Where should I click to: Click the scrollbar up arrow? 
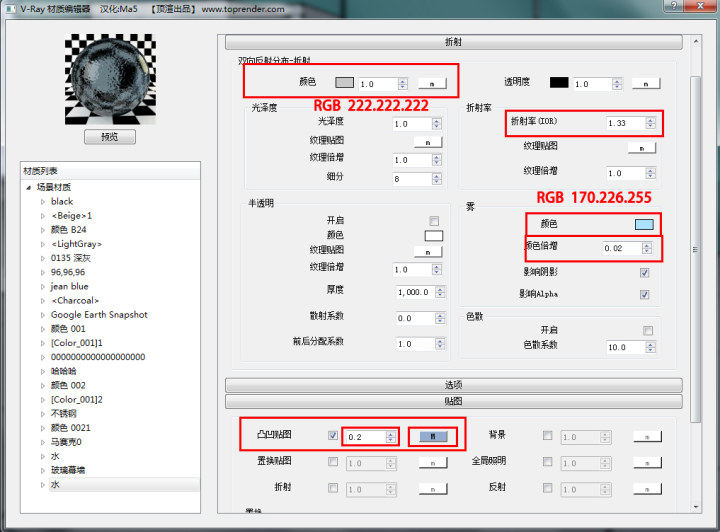tap(696, 42)
